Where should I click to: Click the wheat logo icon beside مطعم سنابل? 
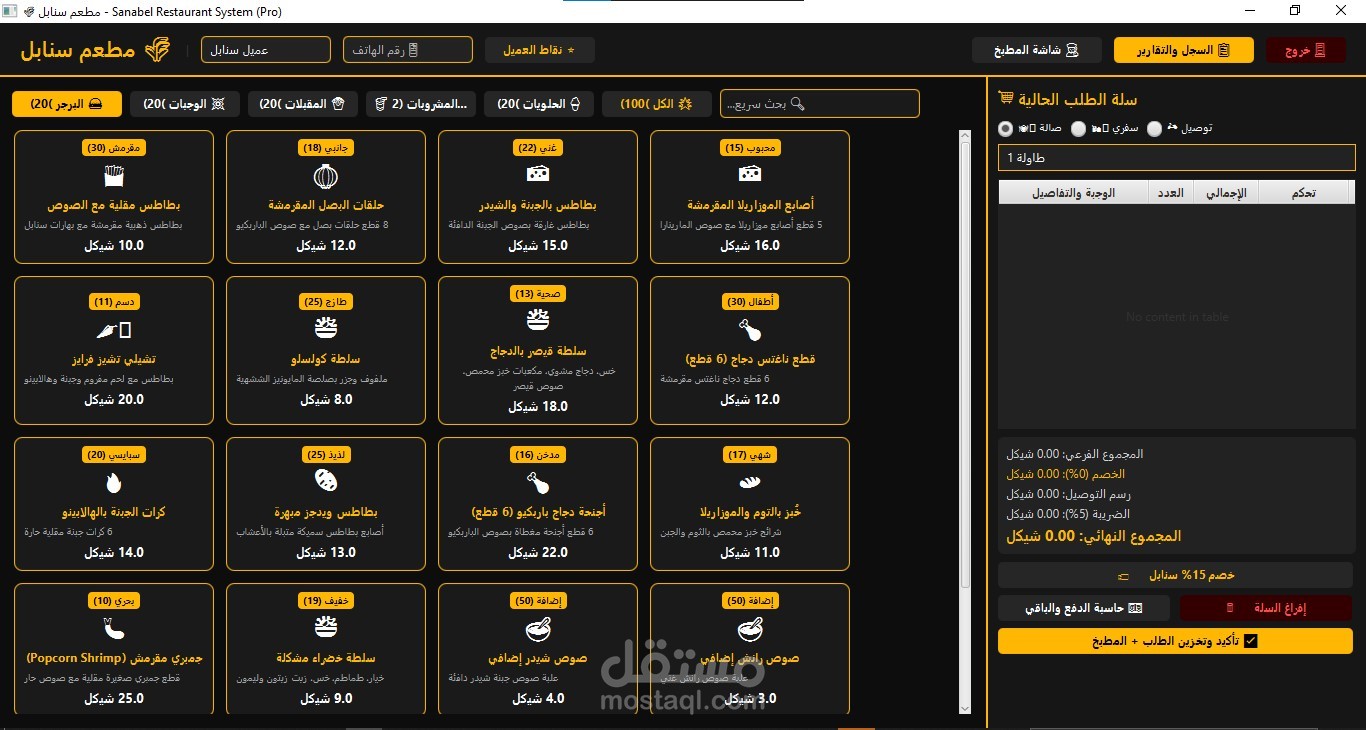(x=158, y=49)
